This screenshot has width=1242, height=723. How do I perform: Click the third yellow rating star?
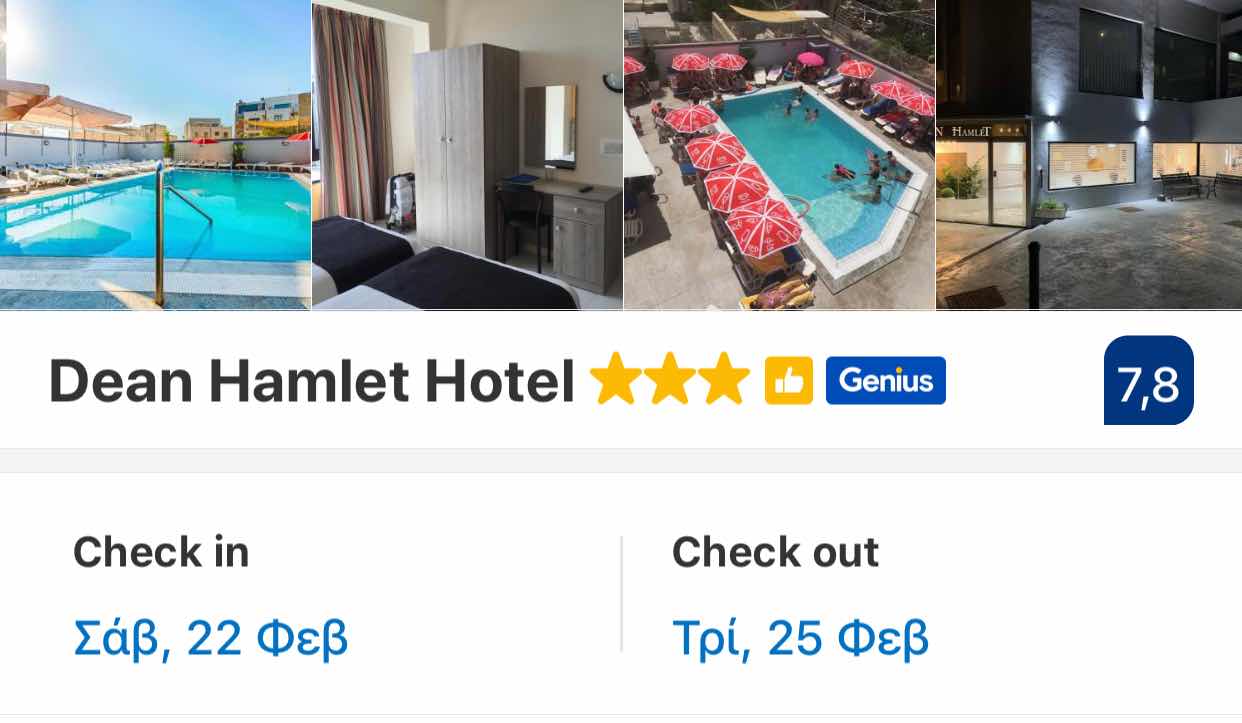tap(724, 379)
